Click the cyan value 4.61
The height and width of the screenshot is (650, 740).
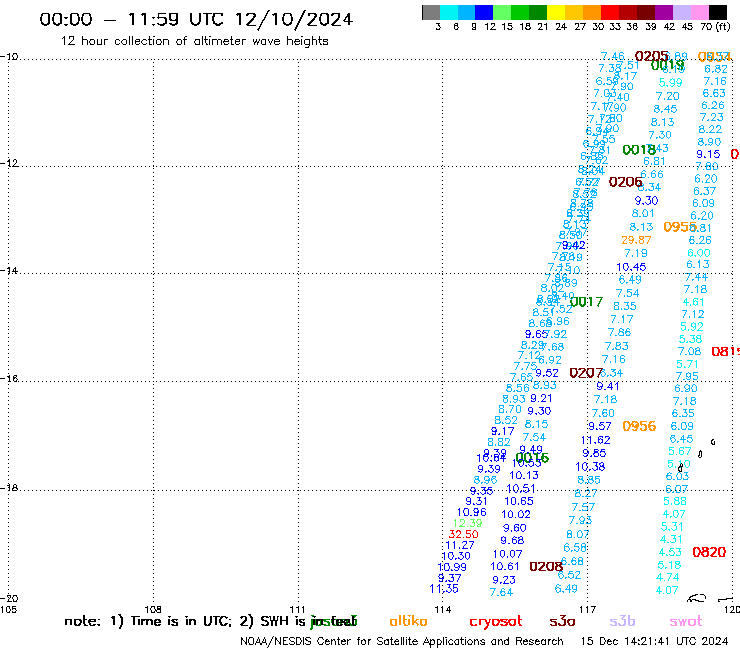click(693, 303)
